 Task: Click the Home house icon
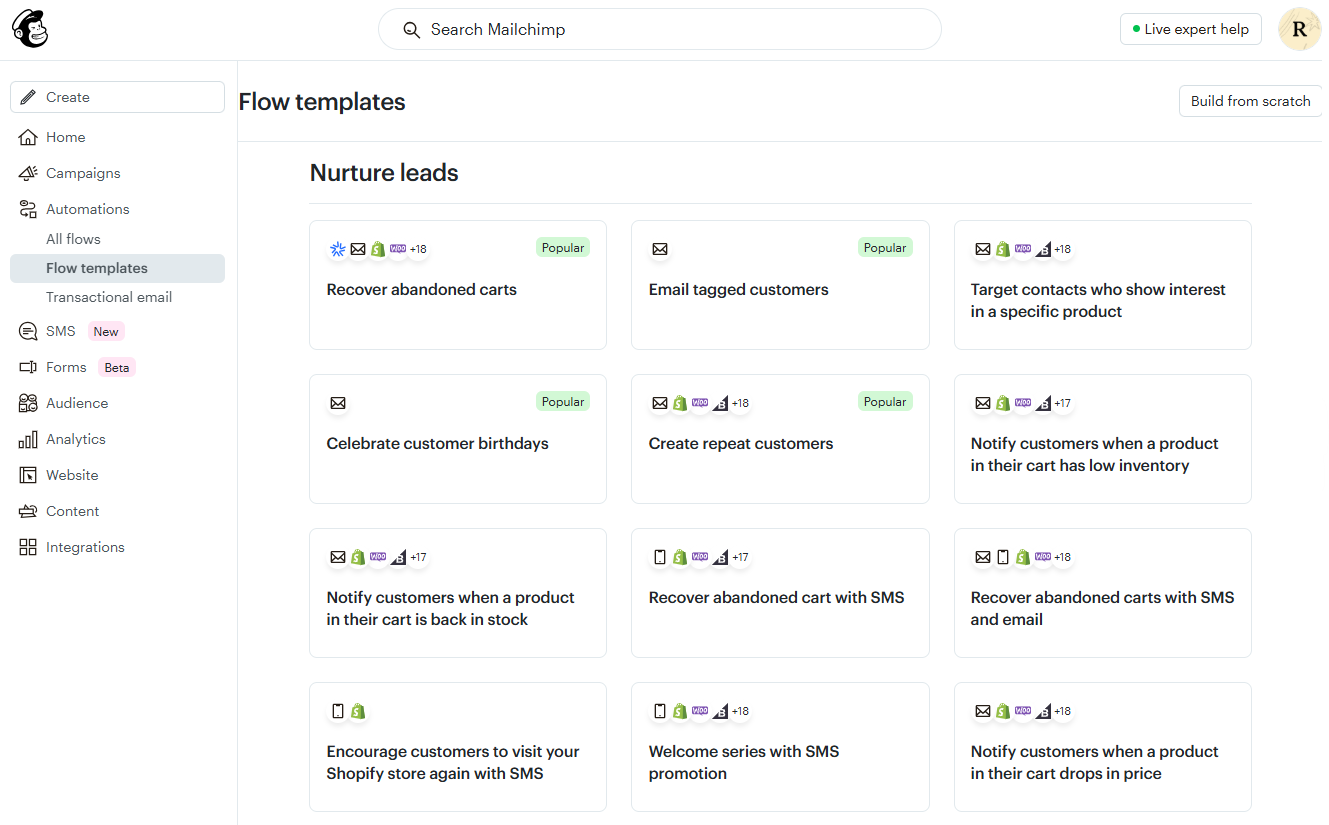28,137
